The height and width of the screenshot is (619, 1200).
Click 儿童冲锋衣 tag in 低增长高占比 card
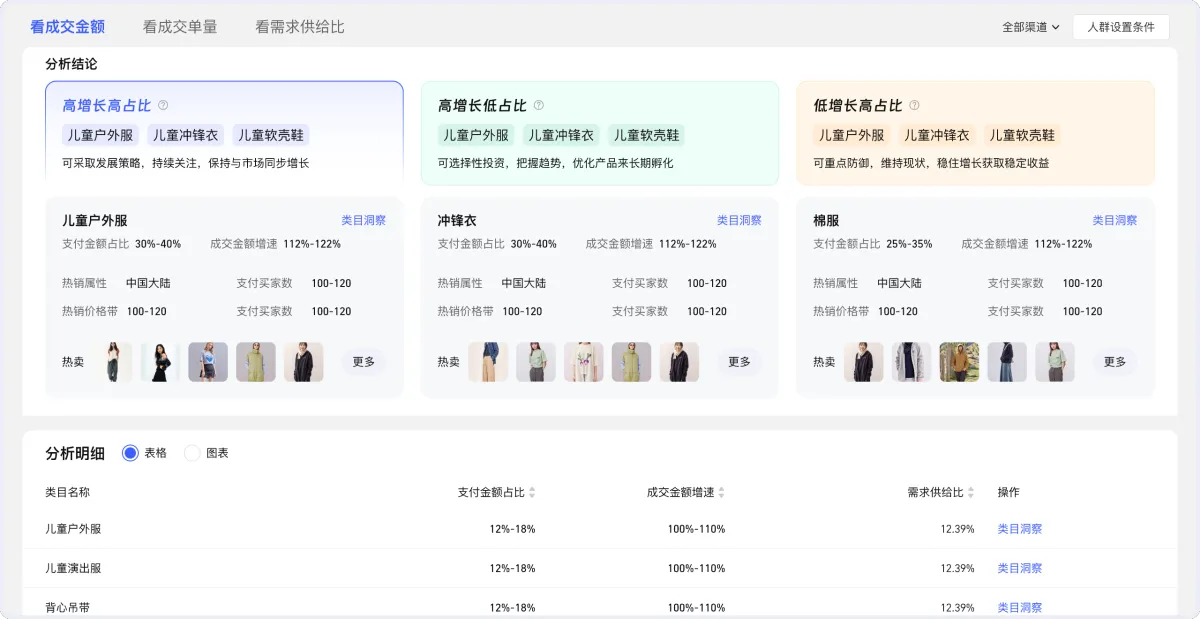pyautogui.click(x=937, y=135)
